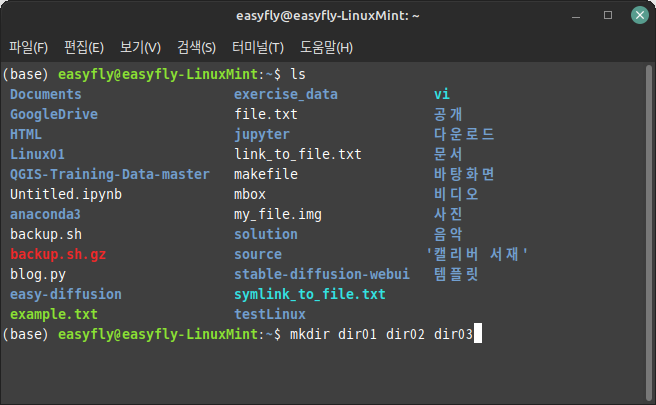
Task: Click the '캘리버 서재' directory name
Action: pyautogui.click(x=477, y=254)
